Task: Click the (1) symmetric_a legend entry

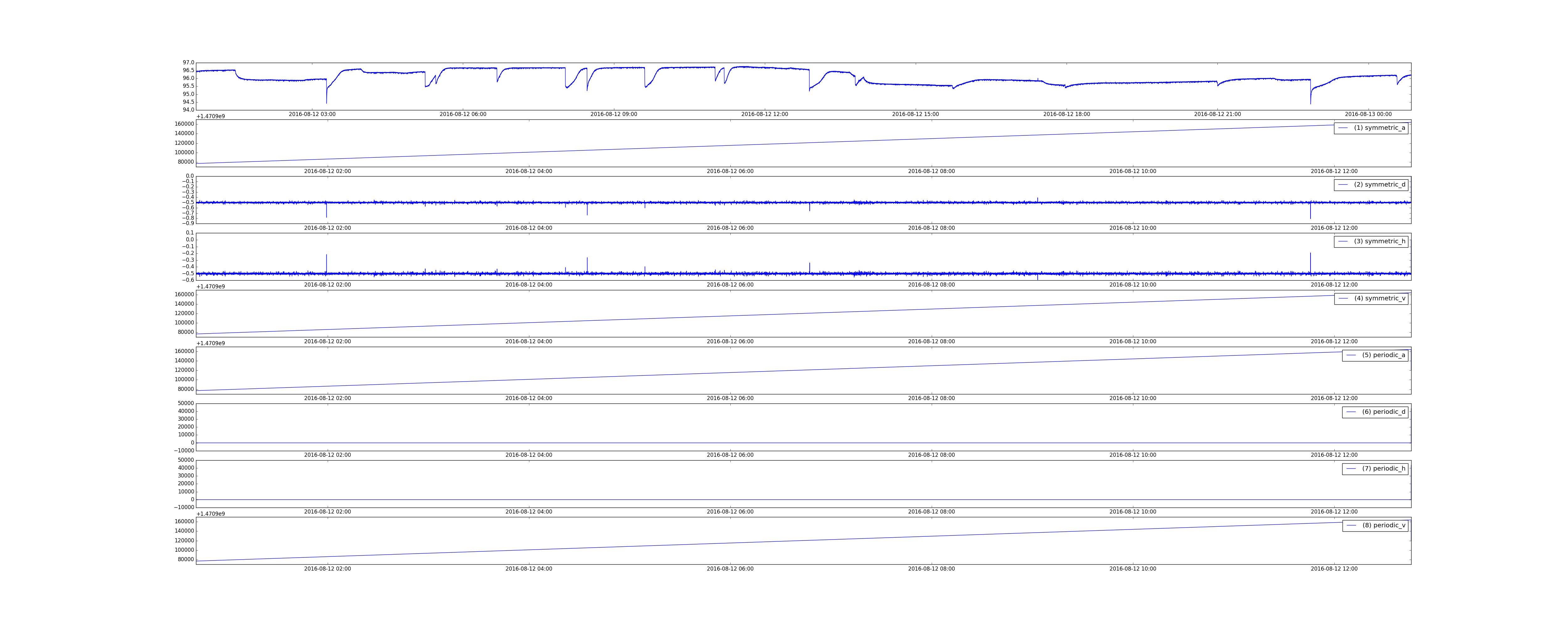Action: pos(1371,128)
